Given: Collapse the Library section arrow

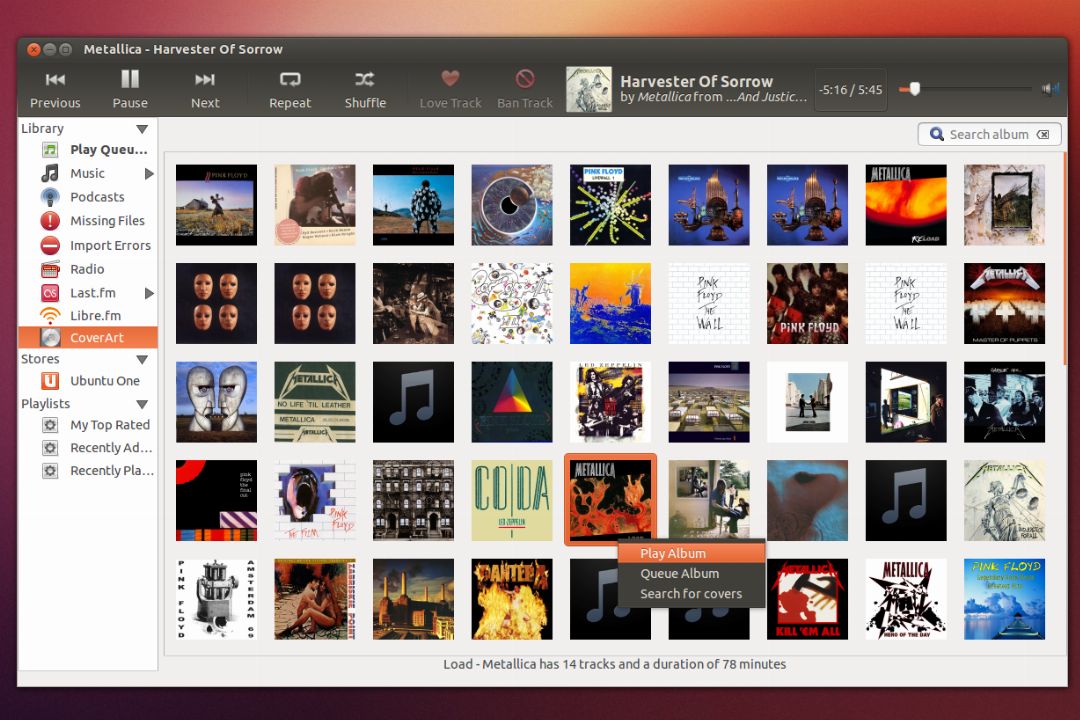Looking at the screenshot, I should click(x=142, y=129).
